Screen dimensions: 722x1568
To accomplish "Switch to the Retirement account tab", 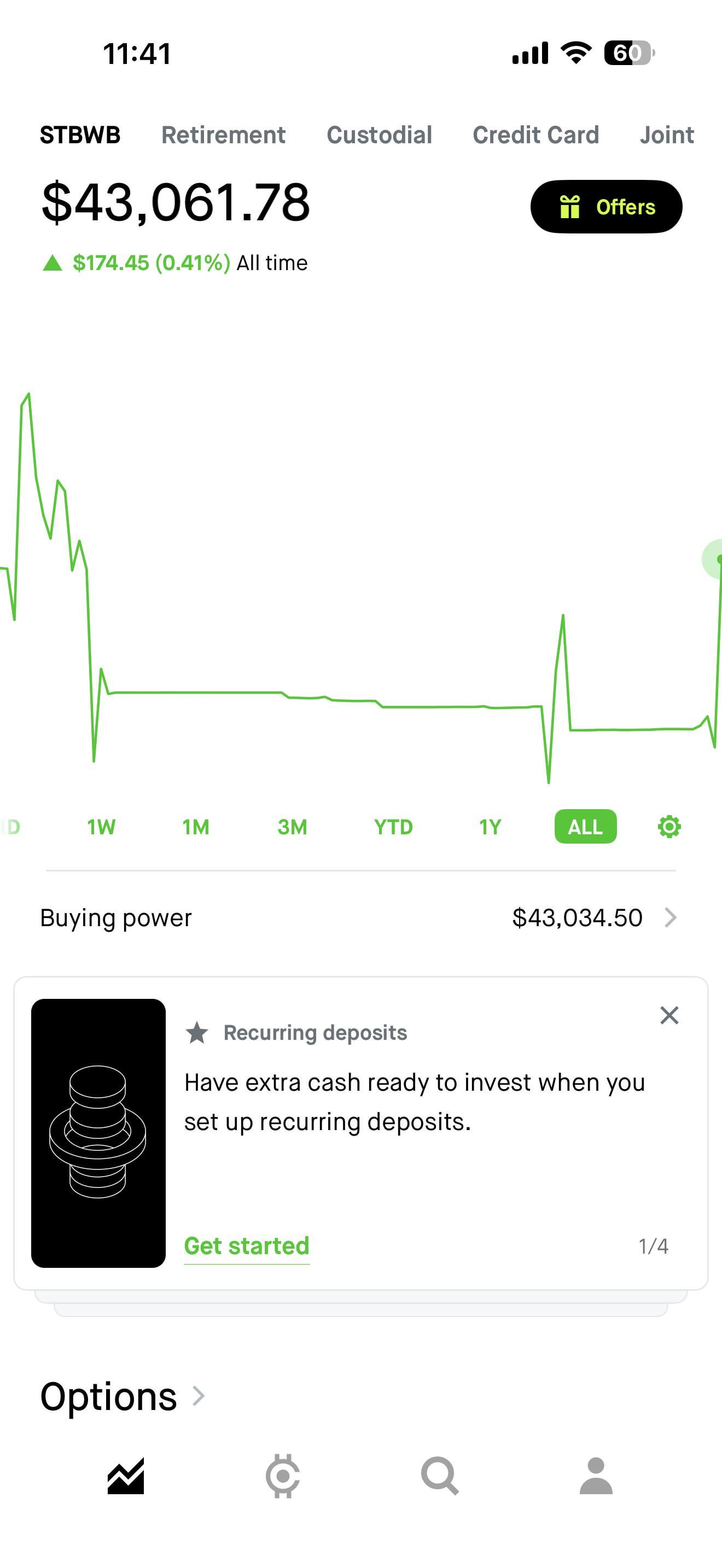I will pos(223,135).
